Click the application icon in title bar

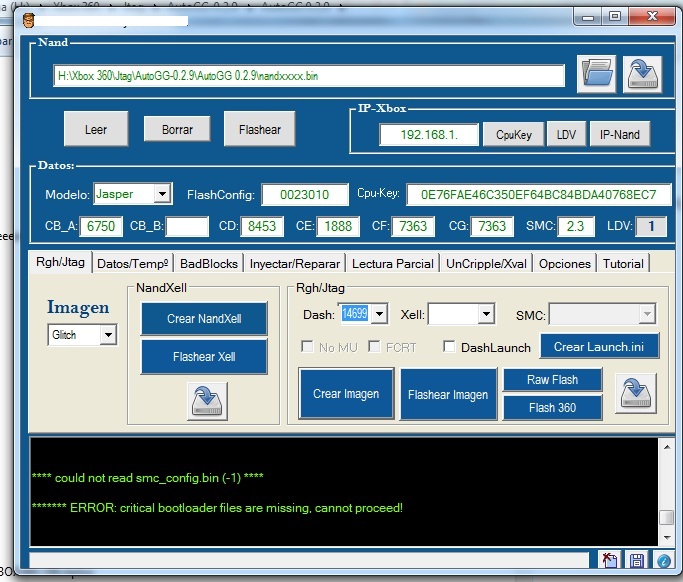29,20
